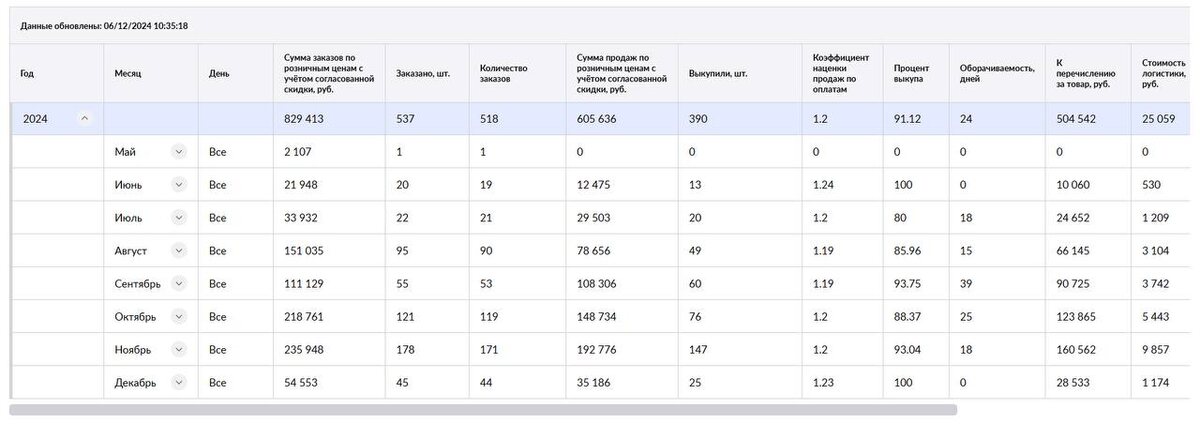1200x424 pixels.
Task: Select the 235 948 cell in Ноябрь row
Action: (329, 349)
